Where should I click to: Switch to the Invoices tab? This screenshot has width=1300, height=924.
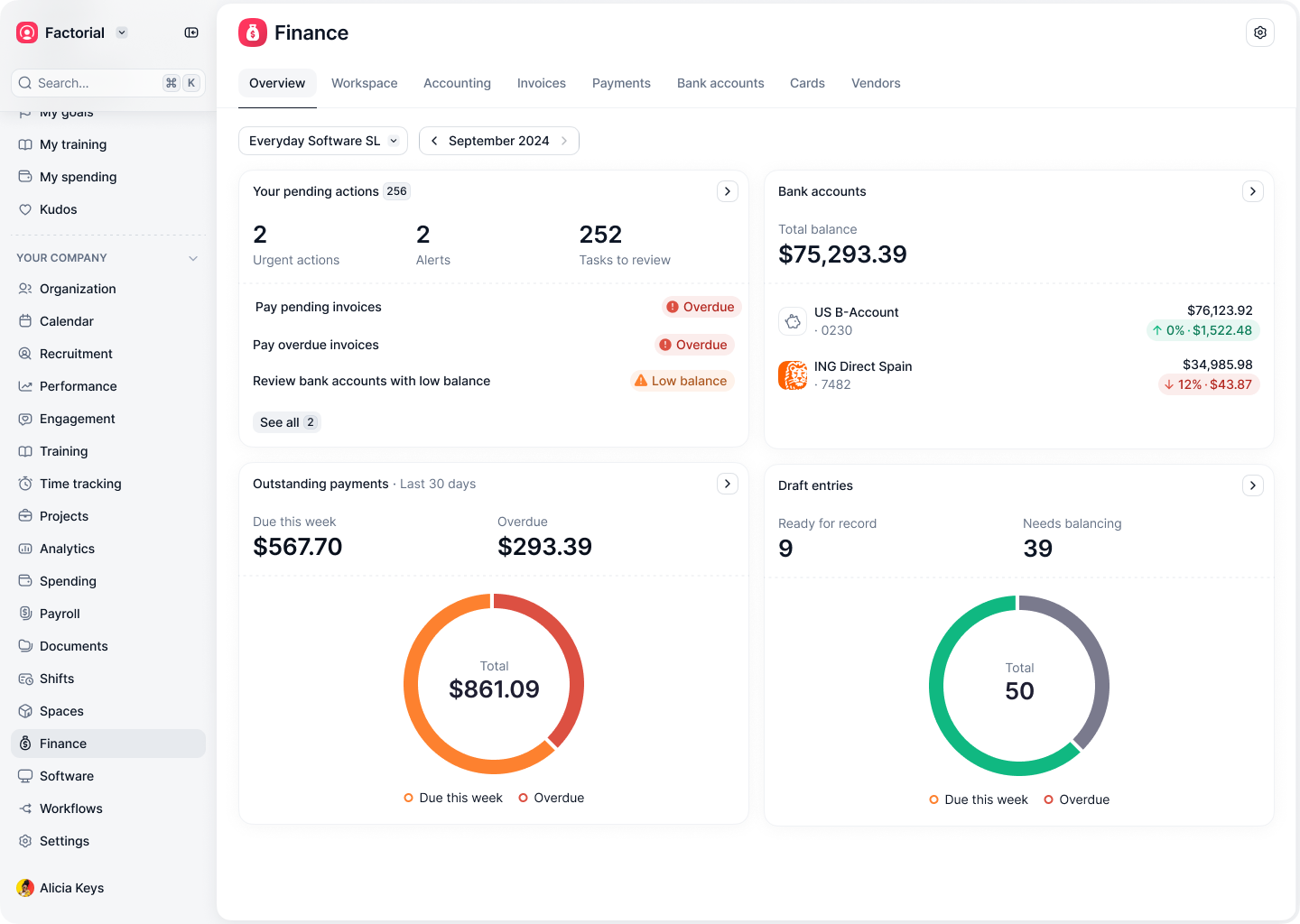click(541, 83)
